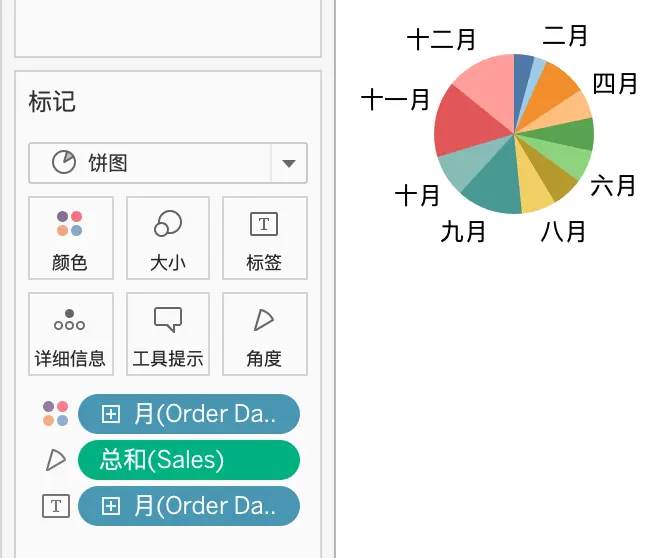This screenshot has width=672, height=558.
Task: Select the 总和(Sales) green pill
Action: pos(189,460)
